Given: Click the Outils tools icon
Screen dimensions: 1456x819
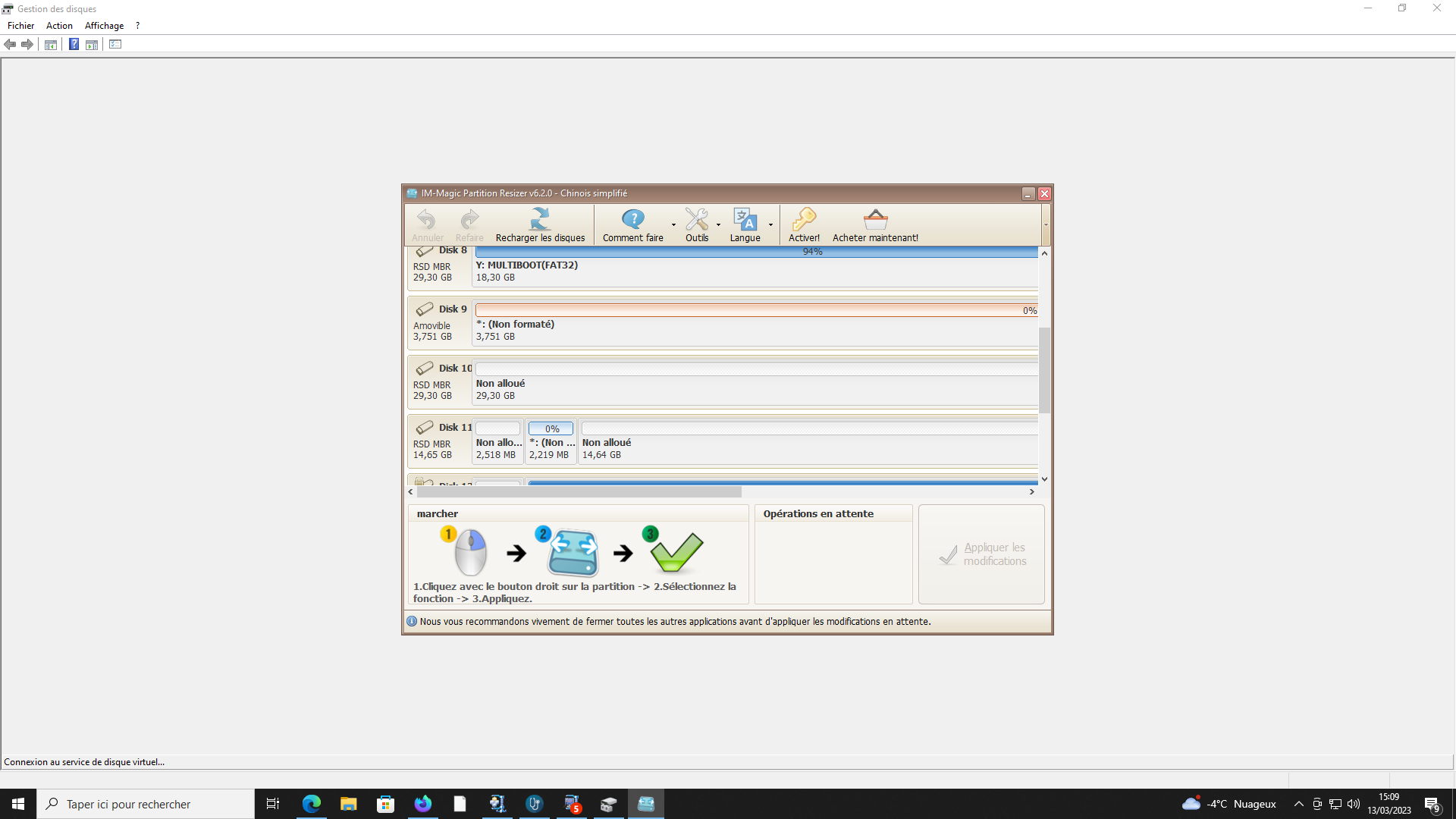Looking at the screenshot, I should 696,220.
